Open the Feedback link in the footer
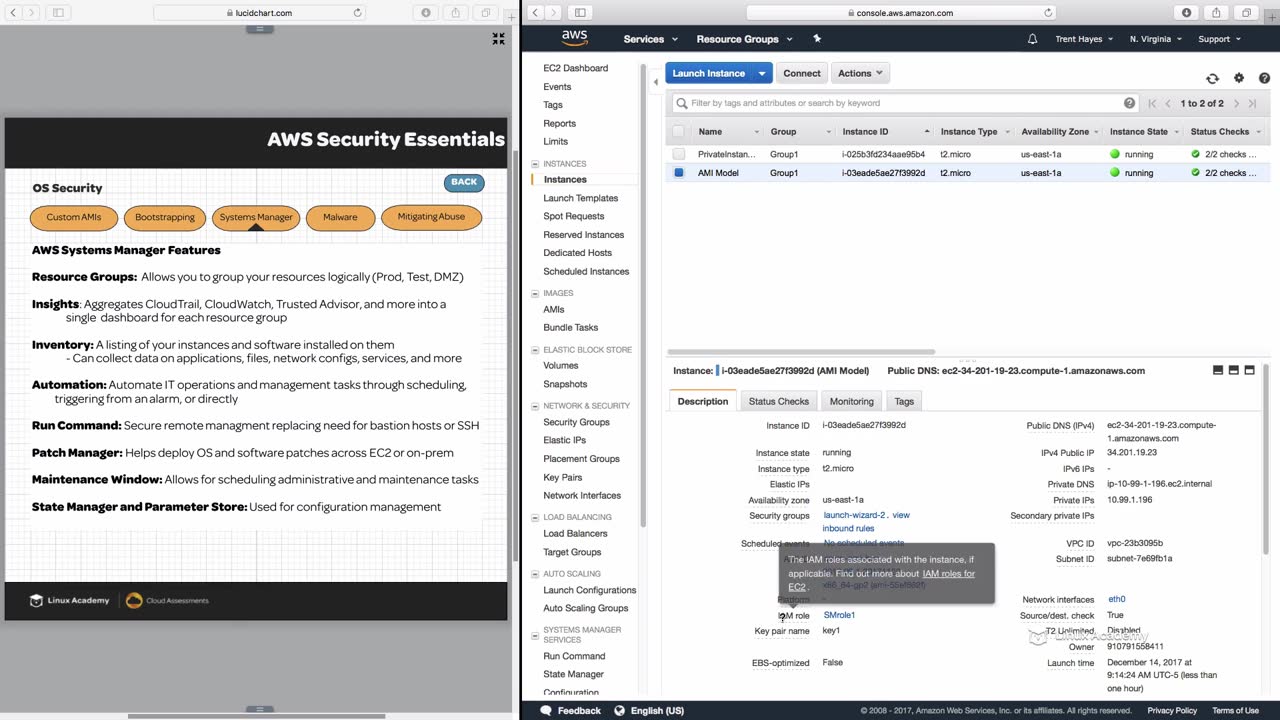The image size is (1280, 720). pyautogui.click(x=570, y=711)
